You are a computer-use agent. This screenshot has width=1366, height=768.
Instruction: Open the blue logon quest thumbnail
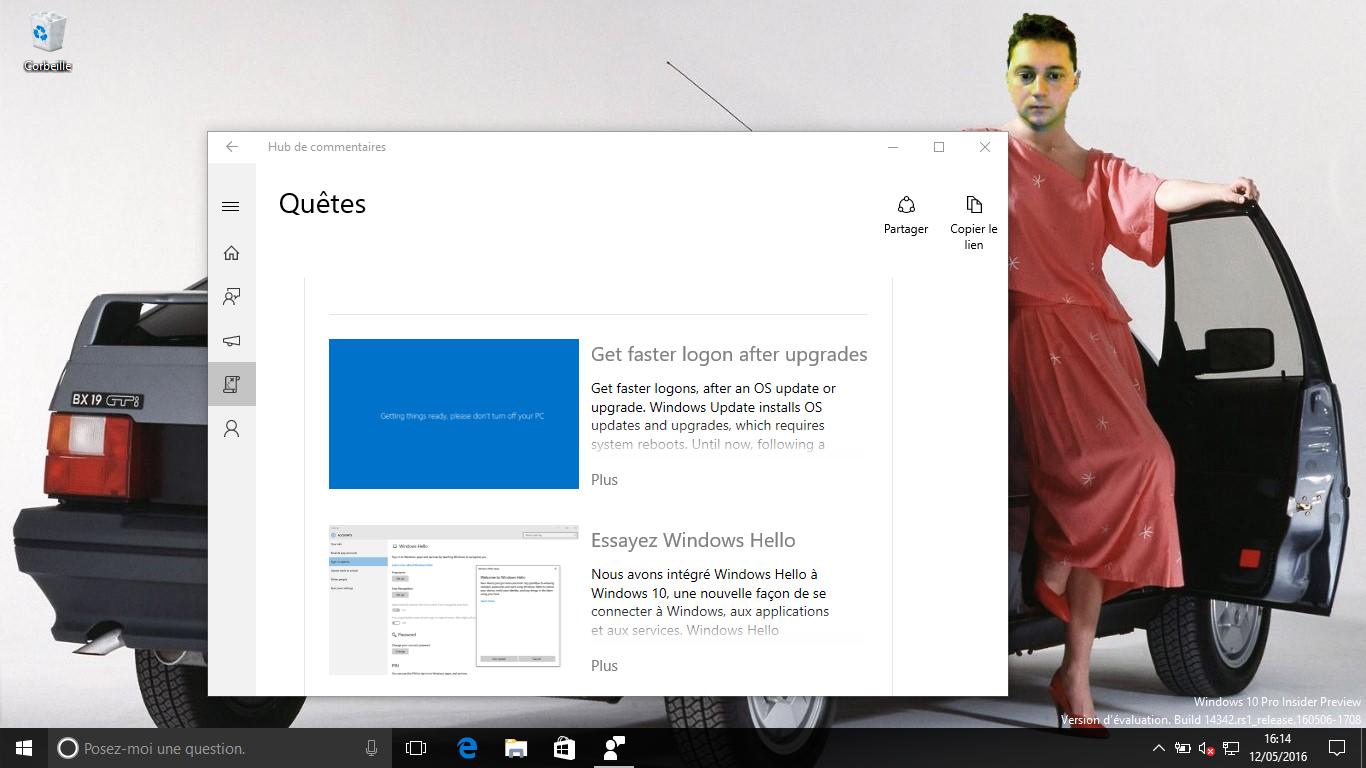tap(453, 414)
